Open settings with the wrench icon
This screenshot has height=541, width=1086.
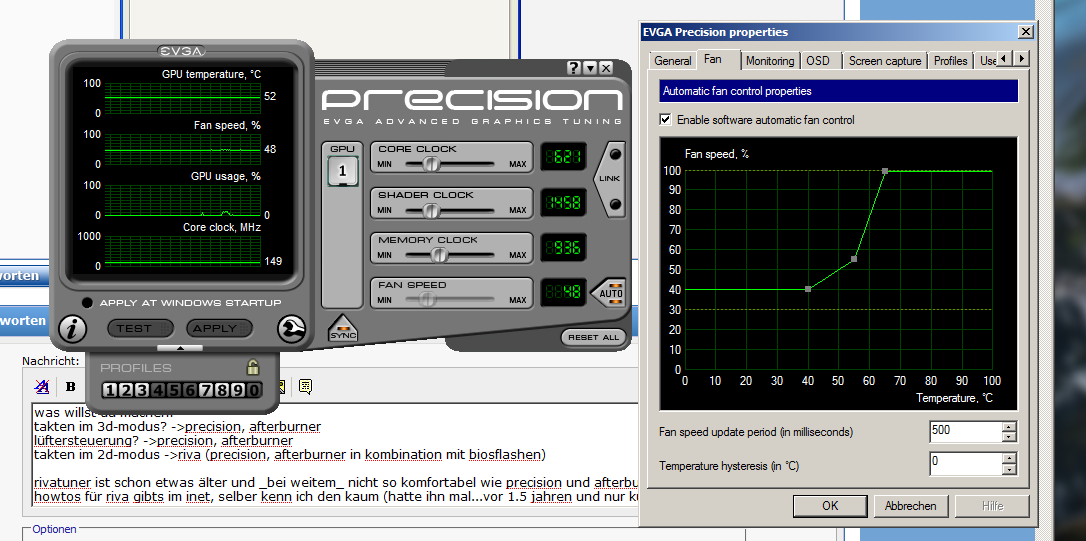tap(292, 328)
